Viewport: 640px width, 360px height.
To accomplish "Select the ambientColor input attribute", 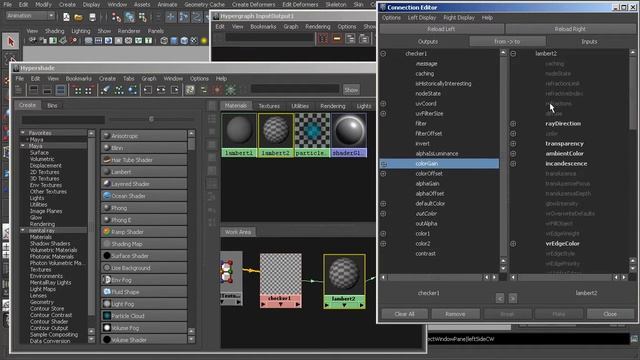I will tap(564, 153).
